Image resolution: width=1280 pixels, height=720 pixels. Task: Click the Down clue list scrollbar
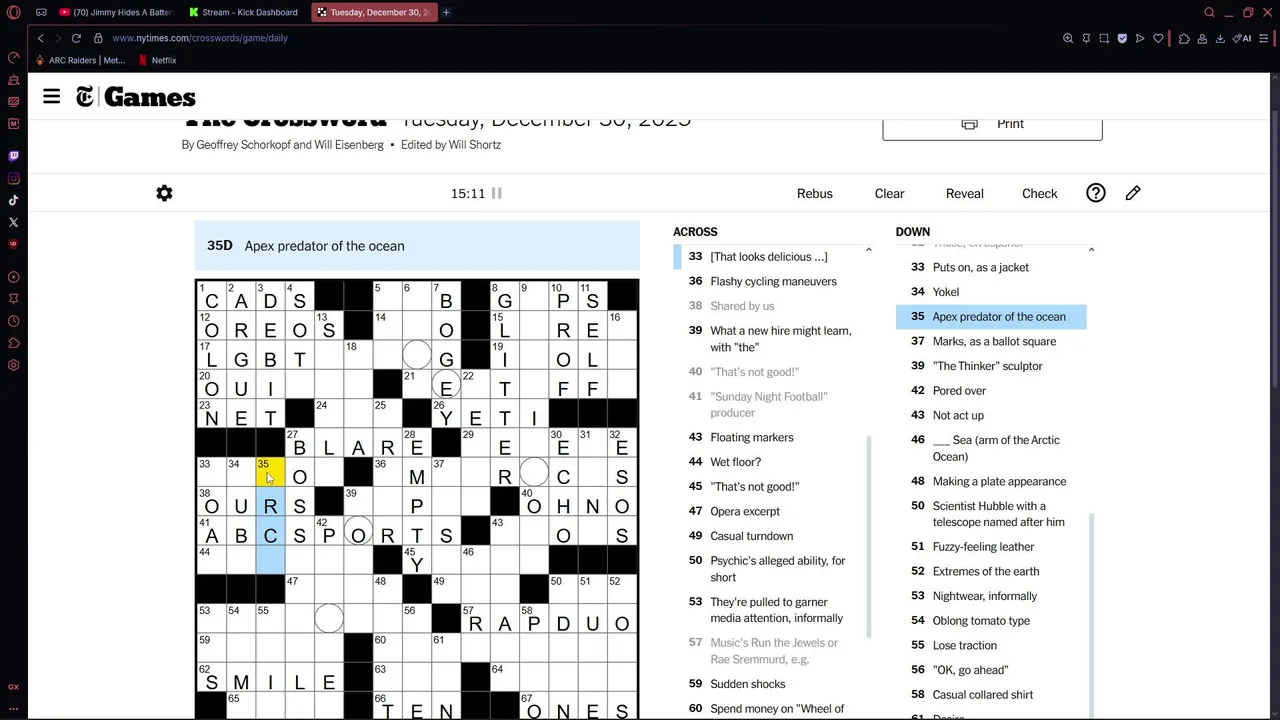point(1091,615)
